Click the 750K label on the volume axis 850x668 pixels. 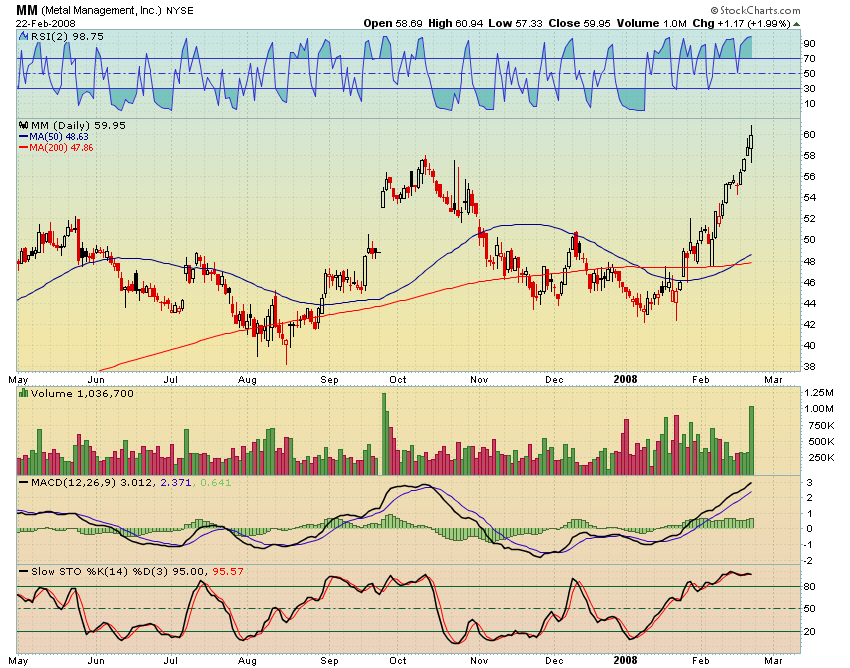(x=821, y=426)
